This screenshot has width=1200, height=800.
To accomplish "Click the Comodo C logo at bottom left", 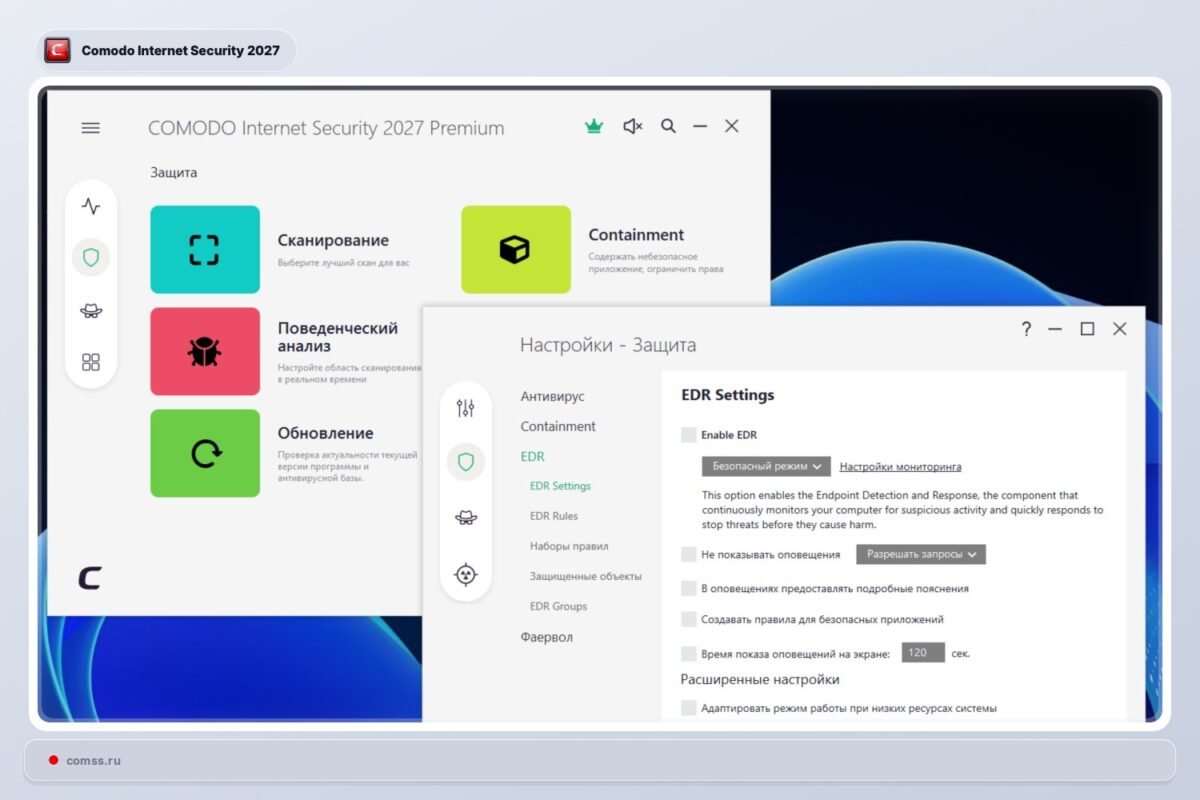I will [x=90, y=578].
